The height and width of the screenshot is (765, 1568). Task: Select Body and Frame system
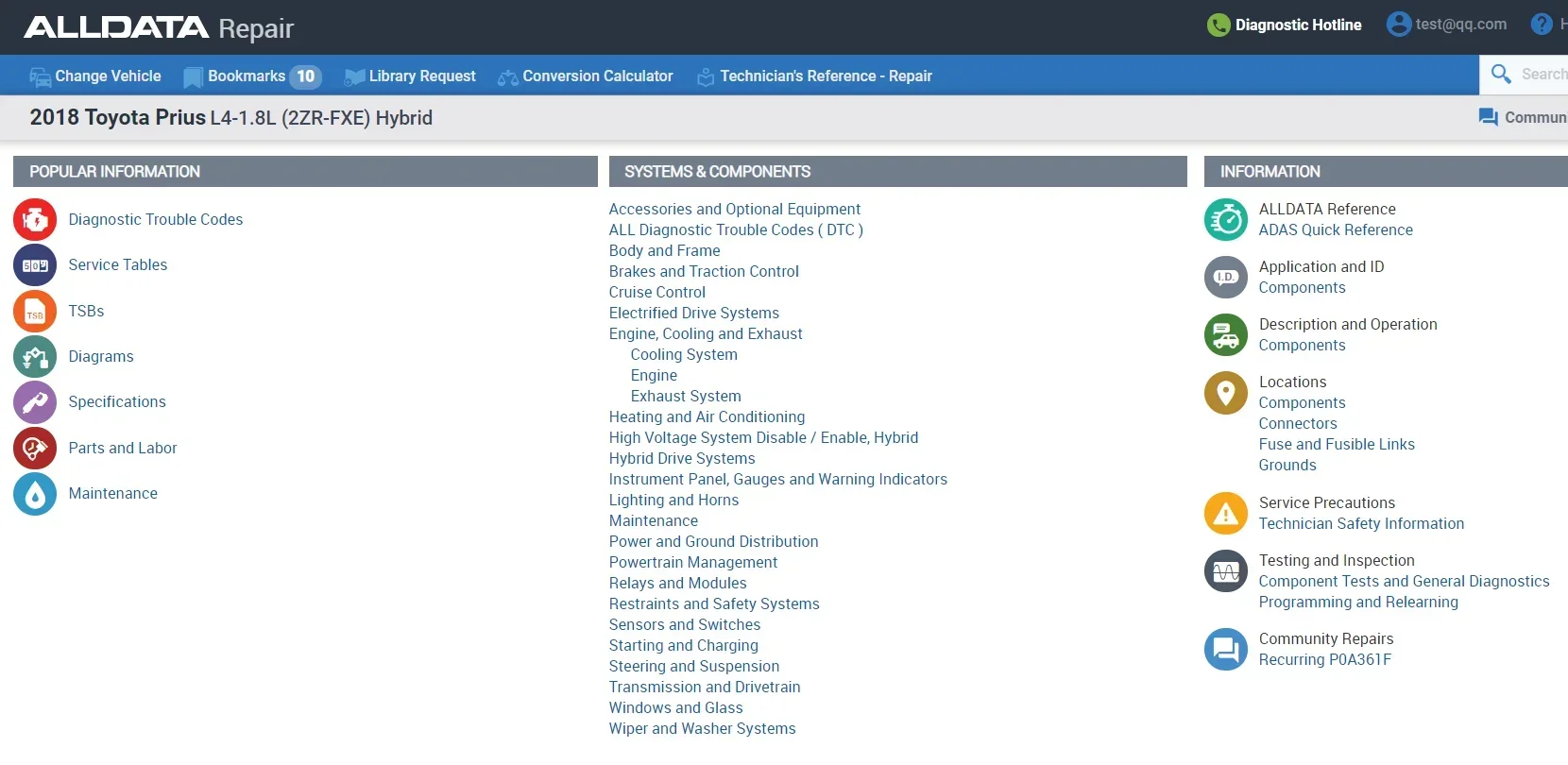[x=664, y=251]
